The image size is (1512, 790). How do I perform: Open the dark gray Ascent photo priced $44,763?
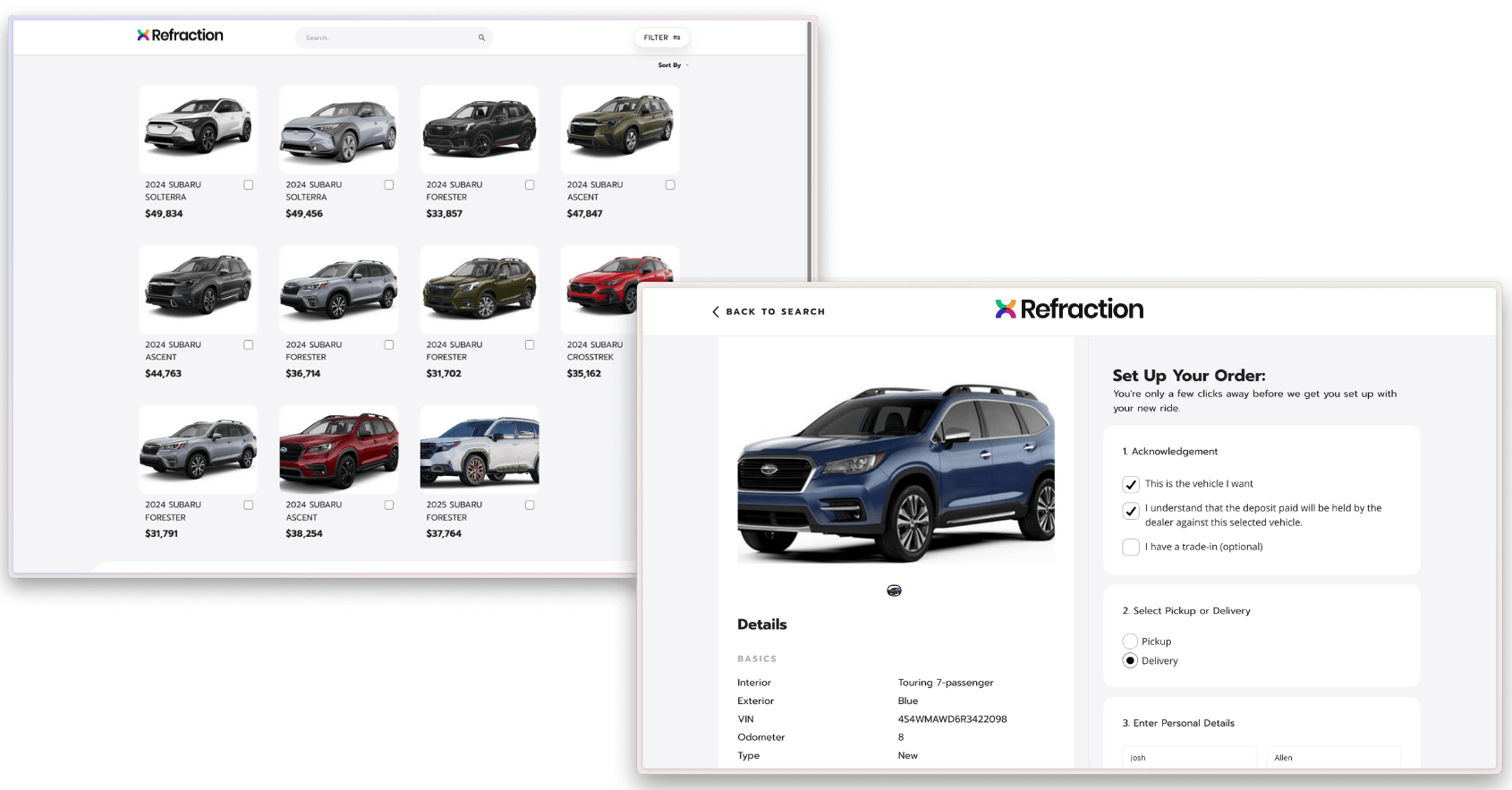tap(199, 289)
